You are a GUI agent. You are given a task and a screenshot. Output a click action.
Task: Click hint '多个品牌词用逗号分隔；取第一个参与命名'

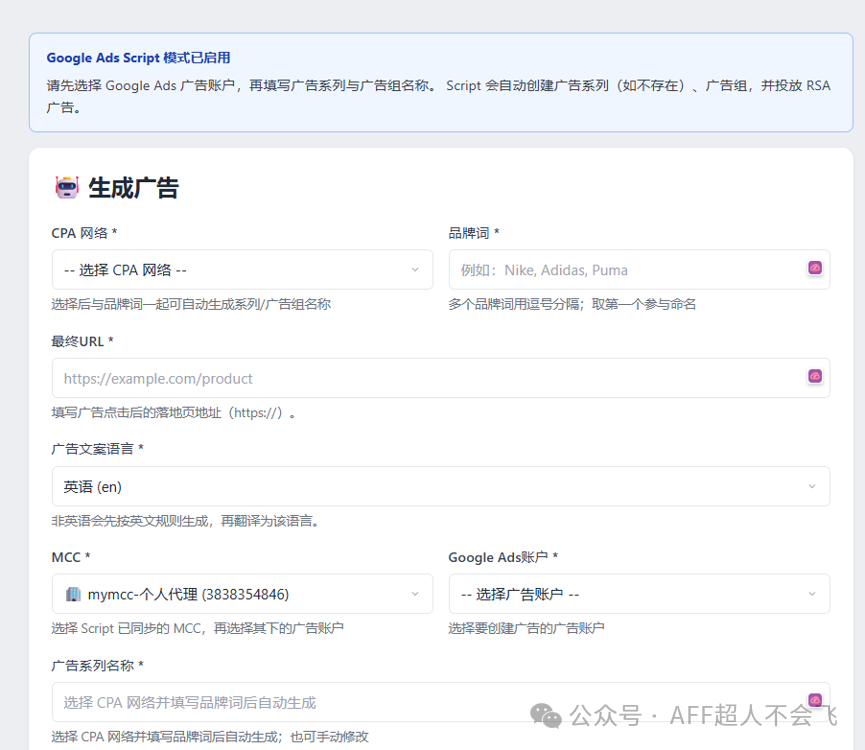[x=572, y=304]
